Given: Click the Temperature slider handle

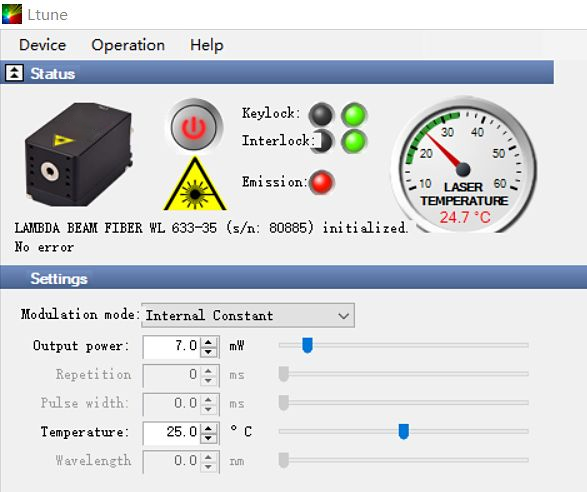Looking at the screenshot, I should pos(404,431).
